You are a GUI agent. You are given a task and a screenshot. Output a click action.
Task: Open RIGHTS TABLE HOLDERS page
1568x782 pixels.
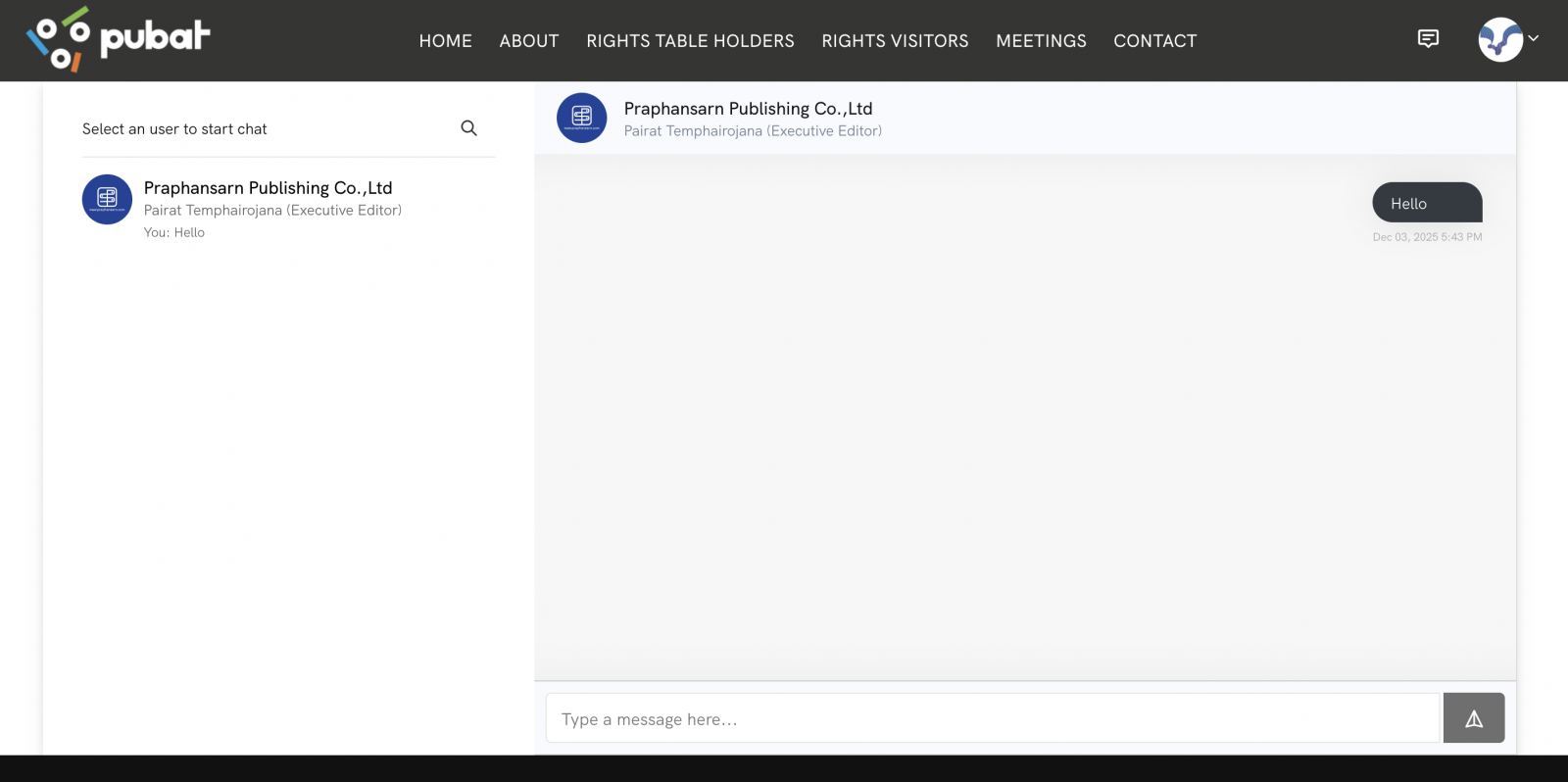click(x=691, y=41)
